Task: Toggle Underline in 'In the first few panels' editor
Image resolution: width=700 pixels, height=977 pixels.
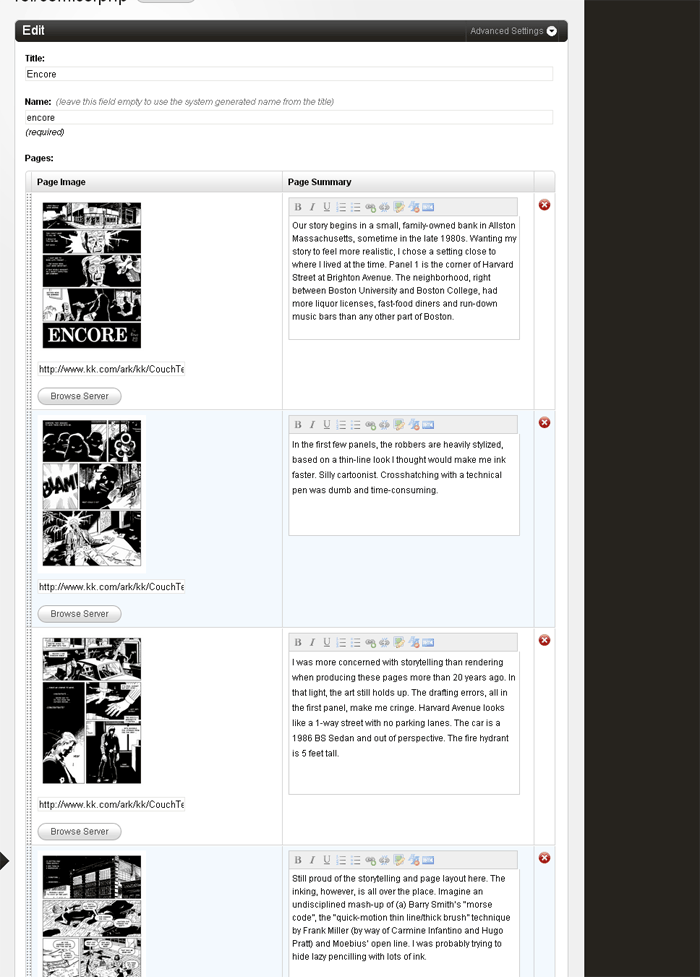Action: pyautogui.click(x=327, y=424)
